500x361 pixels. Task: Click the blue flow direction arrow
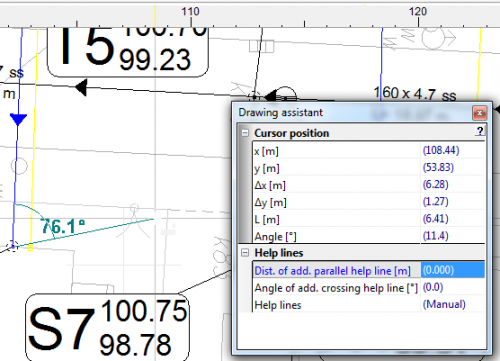coord(18,120)
